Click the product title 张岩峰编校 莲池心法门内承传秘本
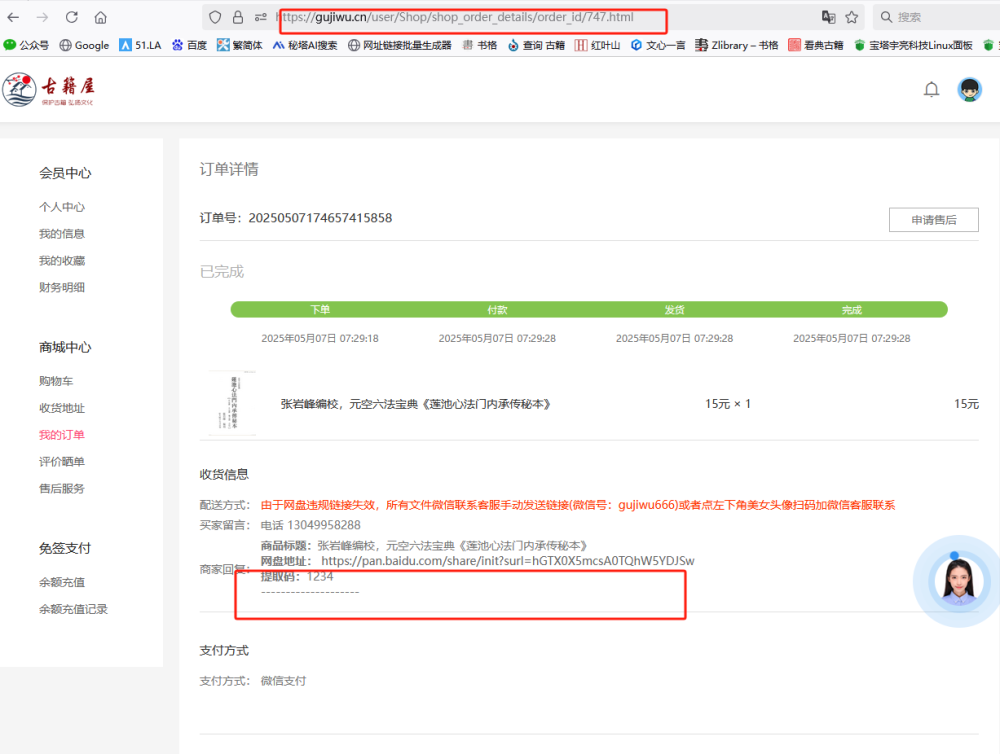This screenshot has height=754, width=1000. click(x=415, y=404)
